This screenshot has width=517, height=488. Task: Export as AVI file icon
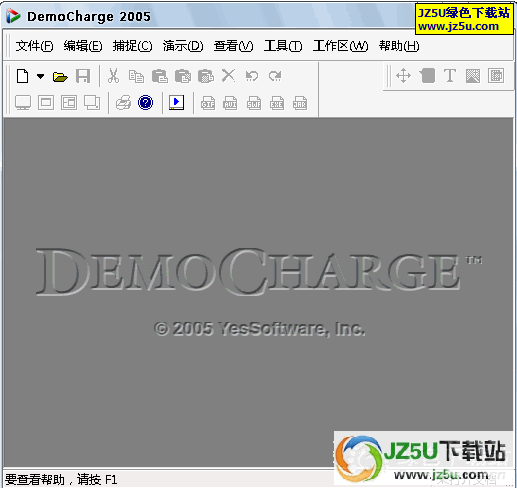click(230, 103)
